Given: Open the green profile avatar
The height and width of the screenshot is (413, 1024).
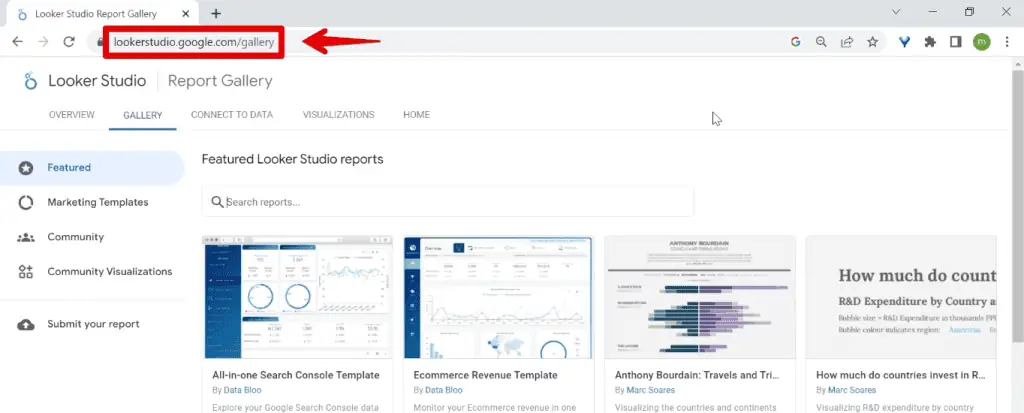Looking at the screenshot, I should tap(981, 42).
